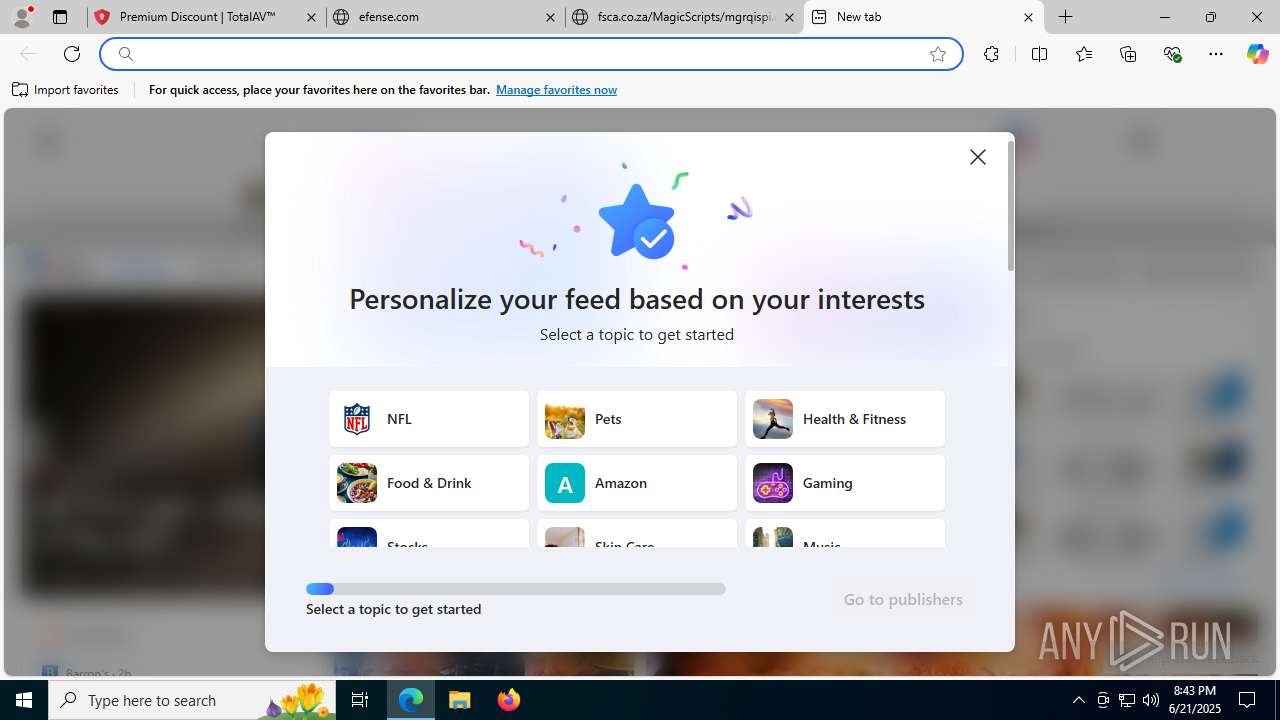This screenshot has width=1280, height=720.
Task: Open Settings and more menu
Action: [1216, 54]
